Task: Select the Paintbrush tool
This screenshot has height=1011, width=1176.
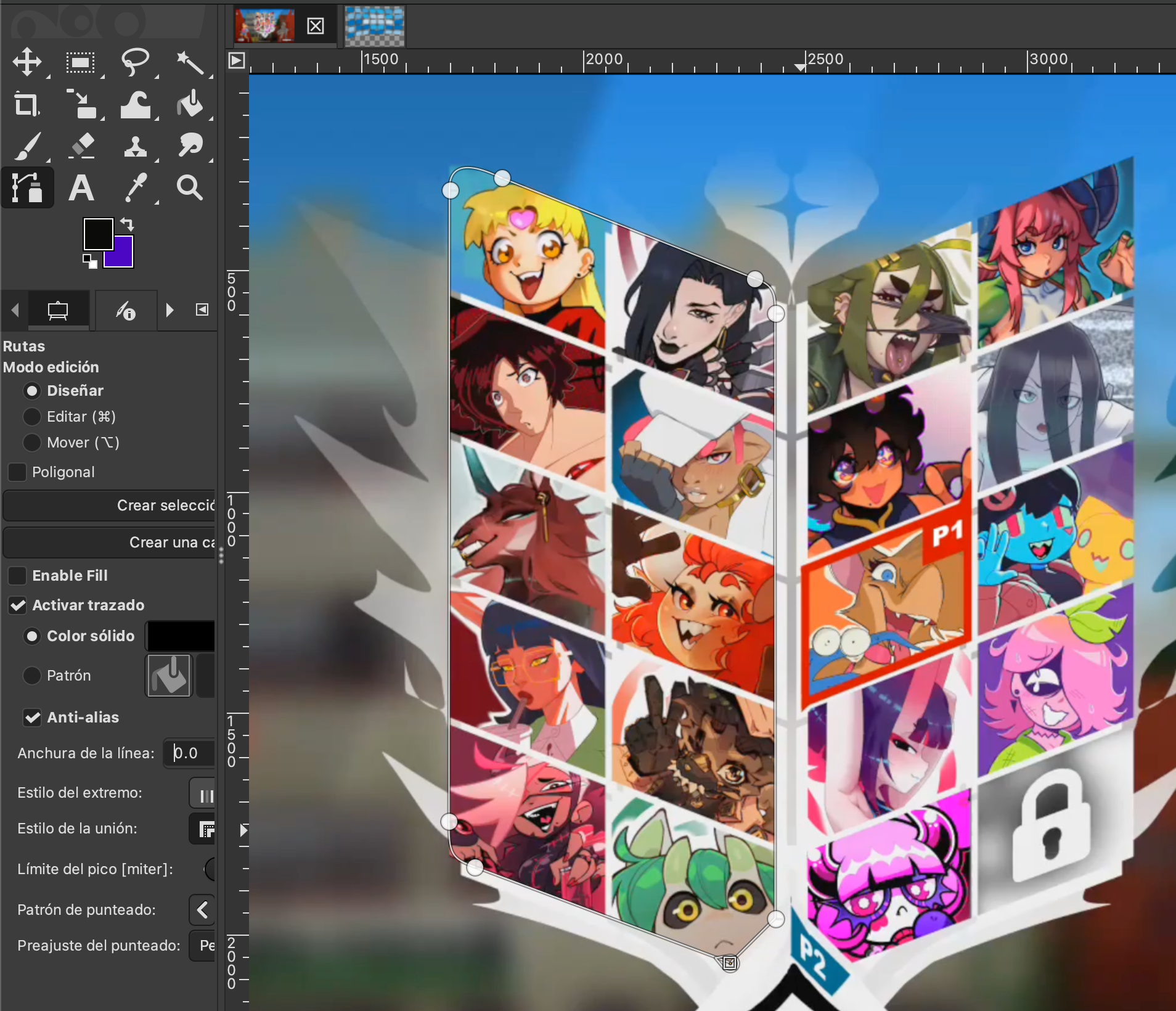Action: 27,146
